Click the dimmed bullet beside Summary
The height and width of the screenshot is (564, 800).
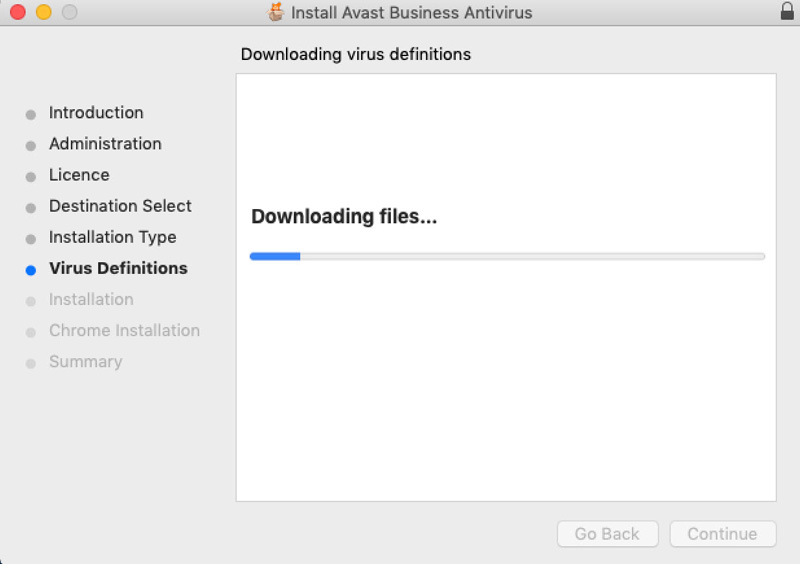tap(31, 363)
